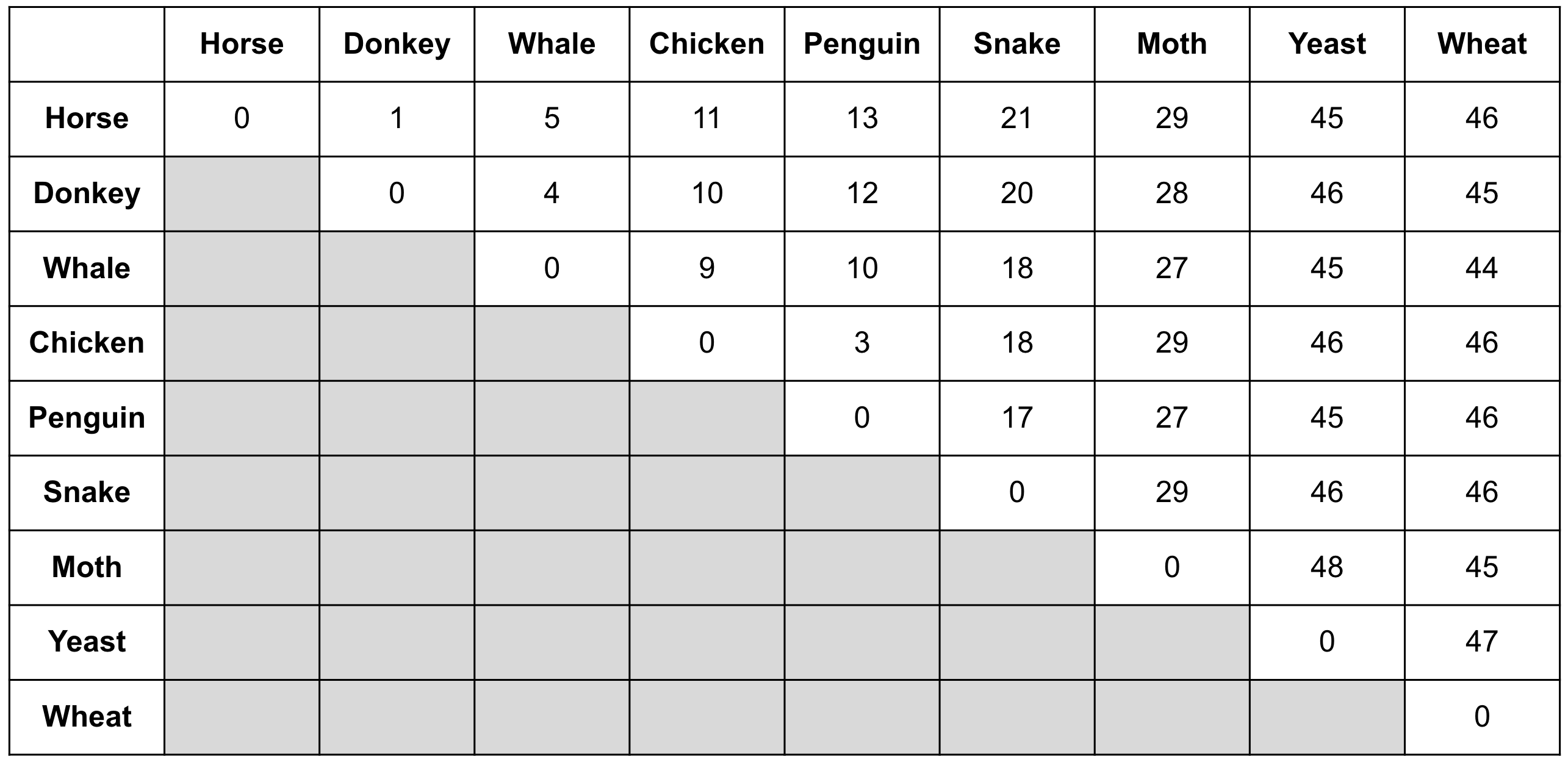This screenshot has height=765, width=1568.
Task: Select the Horse column header
Action: pyautogui.click(x=242, y=45)
